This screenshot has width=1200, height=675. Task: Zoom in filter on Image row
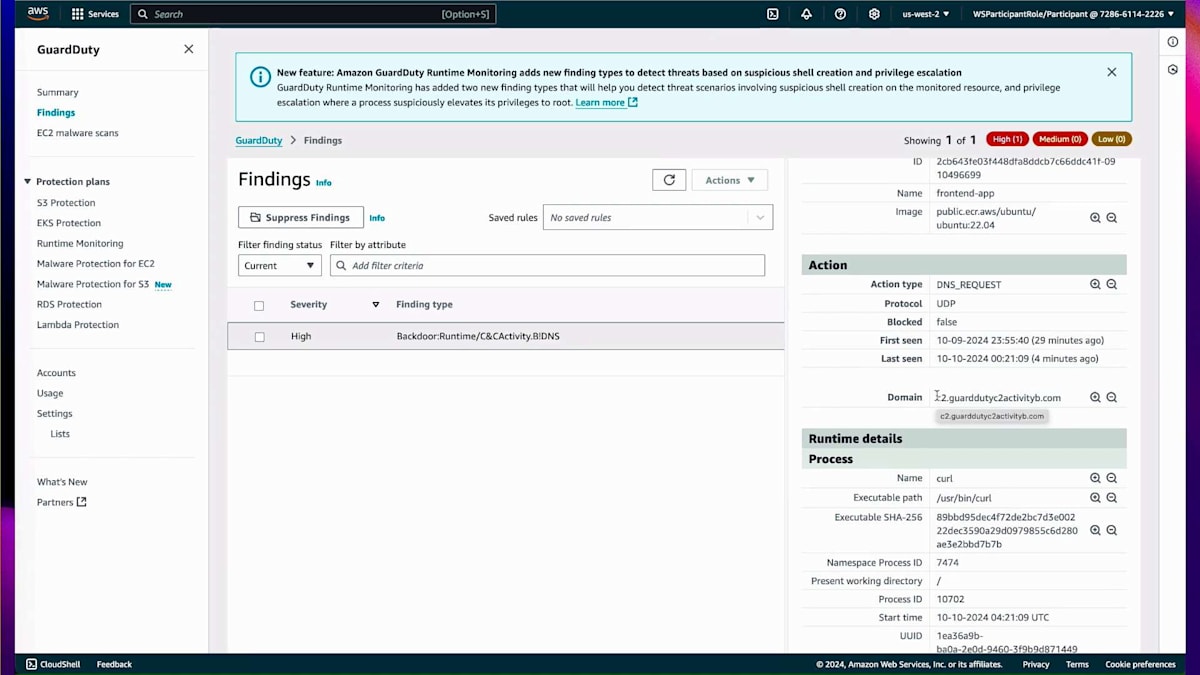tap(1095, 218)
